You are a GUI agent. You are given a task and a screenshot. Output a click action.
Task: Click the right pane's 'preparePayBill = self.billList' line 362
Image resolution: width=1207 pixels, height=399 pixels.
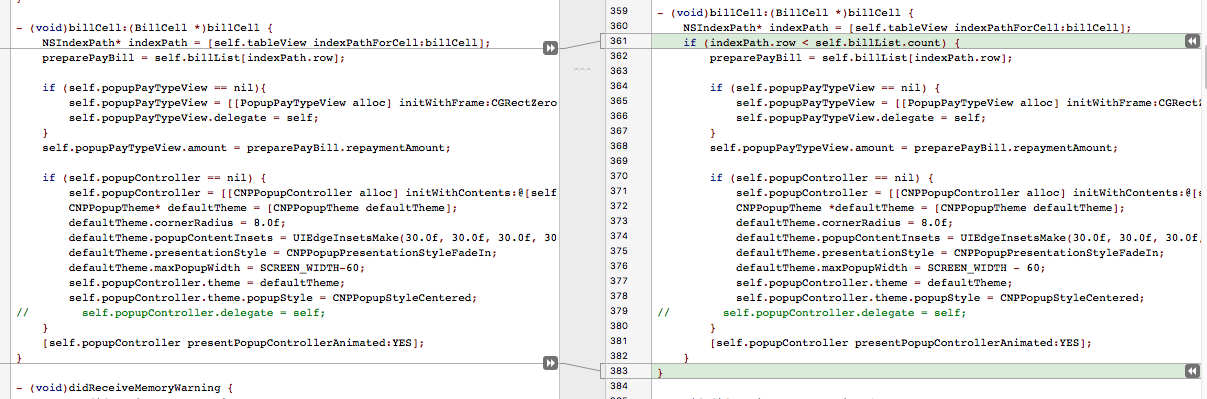point(861,58)
